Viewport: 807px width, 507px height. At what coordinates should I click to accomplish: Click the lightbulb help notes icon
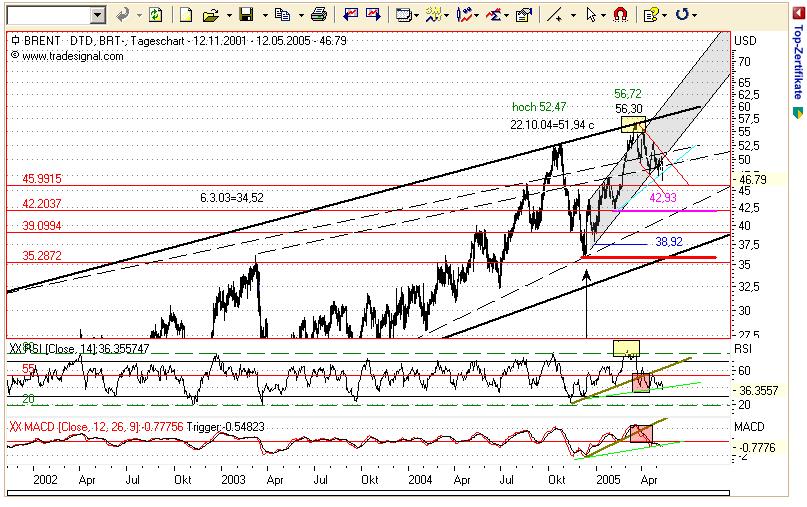(651, 15)
